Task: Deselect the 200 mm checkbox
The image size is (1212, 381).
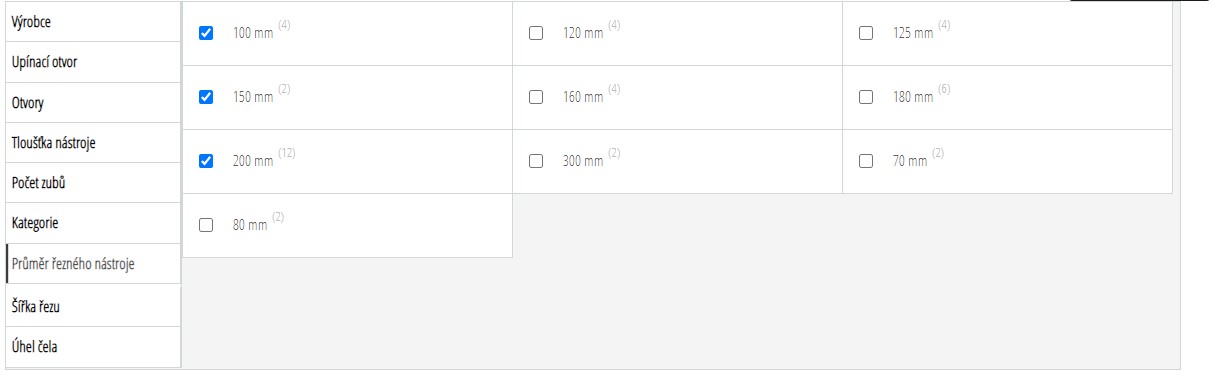Action: (207, 161)
